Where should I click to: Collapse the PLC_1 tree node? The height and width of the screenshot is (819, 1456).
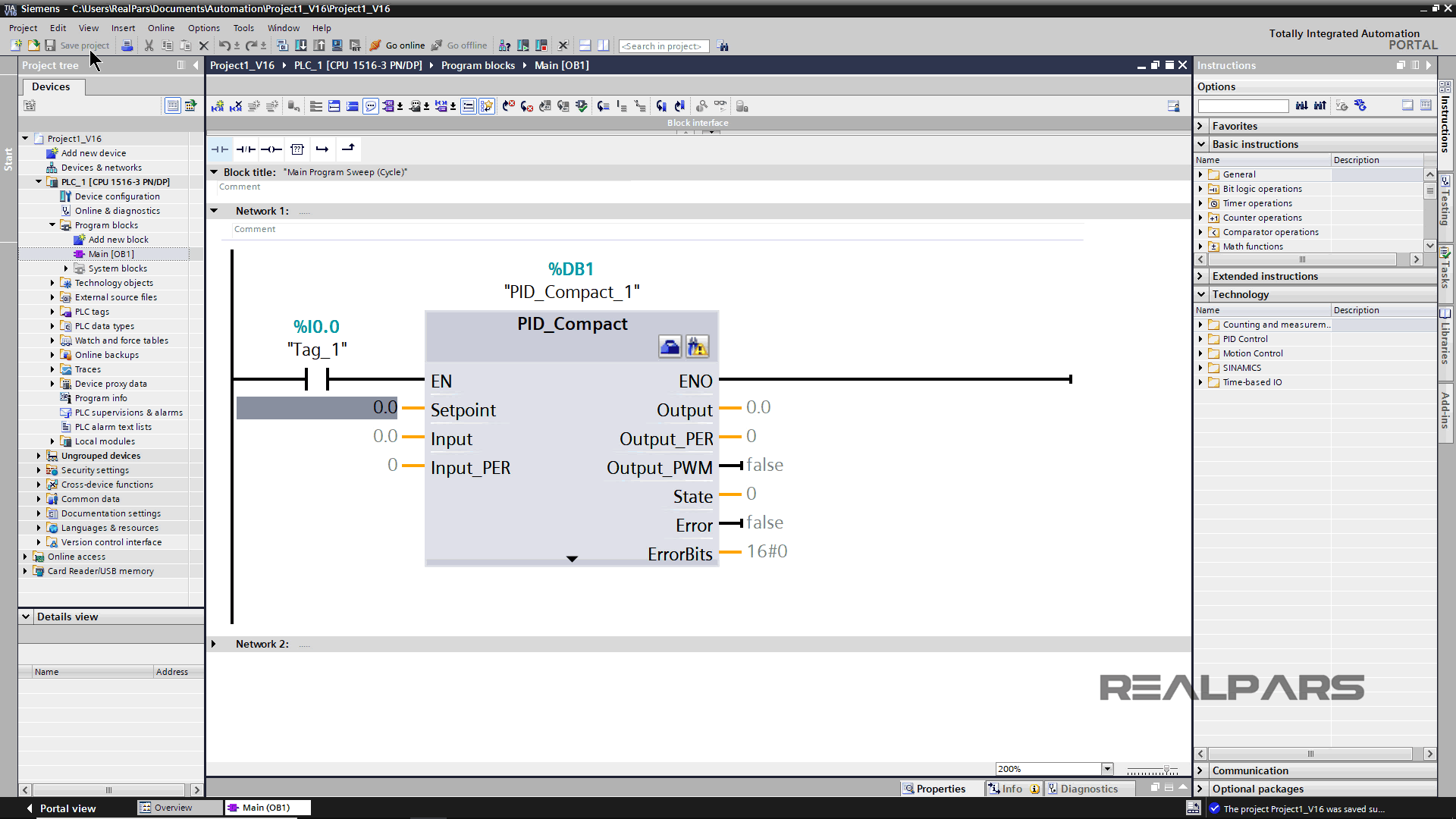[x=39, y=182]
